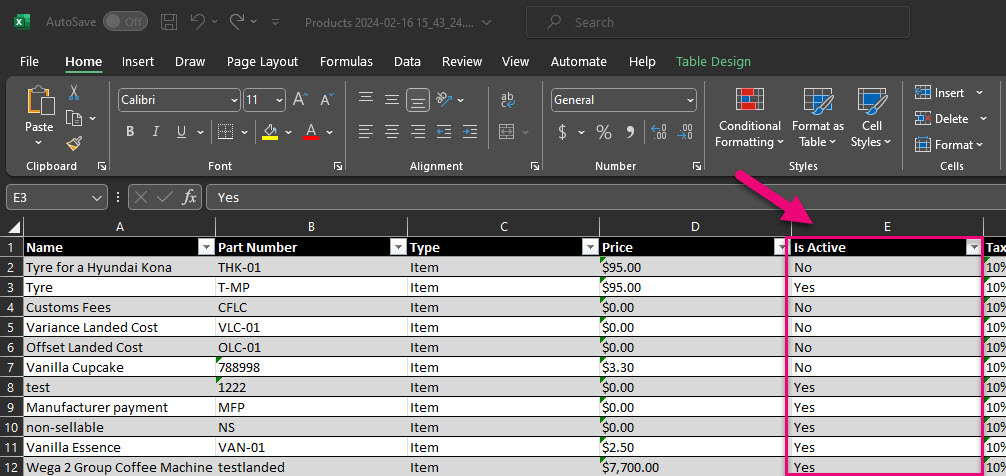Select the Format Painter brush
1006x476 pixels.
(74, 143)
